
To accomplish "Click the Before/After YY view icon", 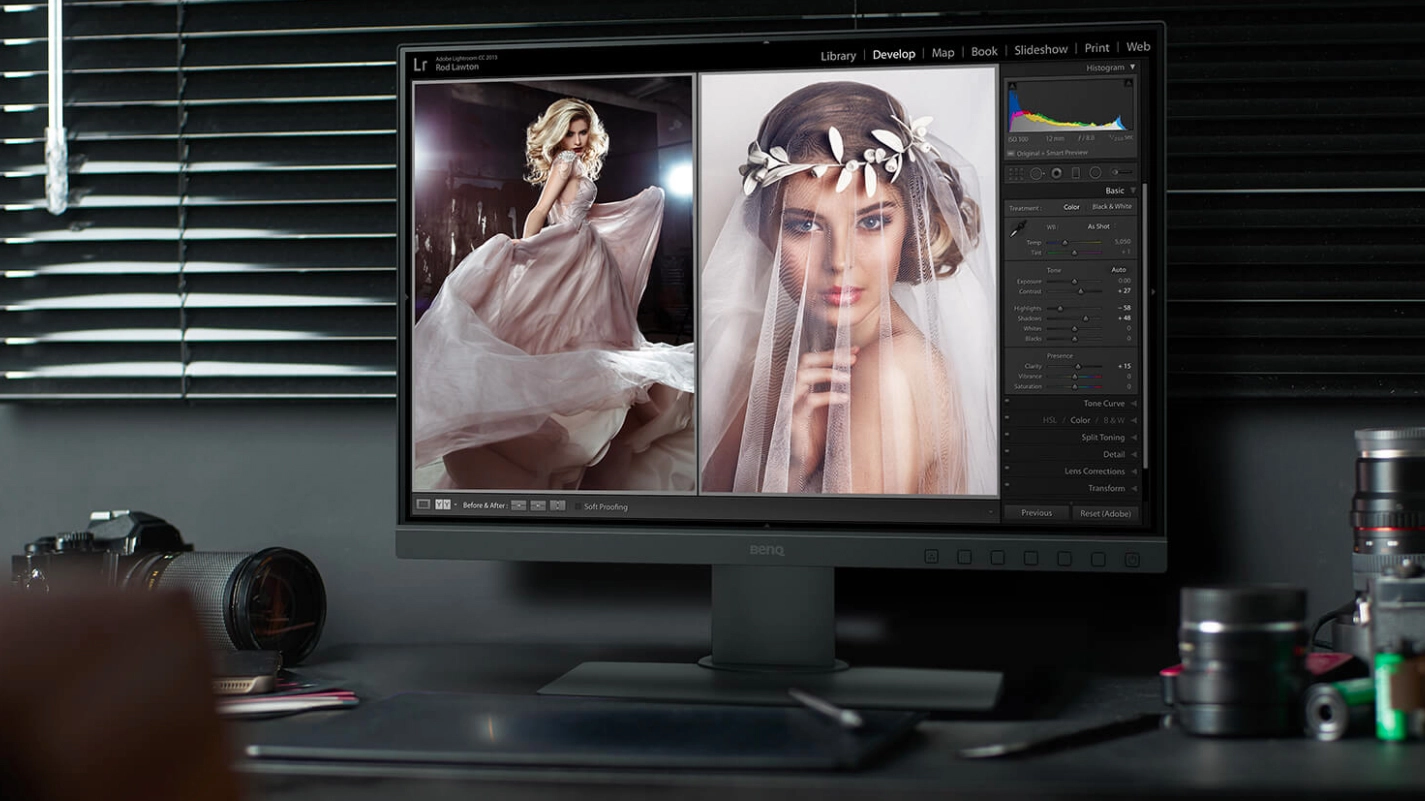I will click(443, 505).
